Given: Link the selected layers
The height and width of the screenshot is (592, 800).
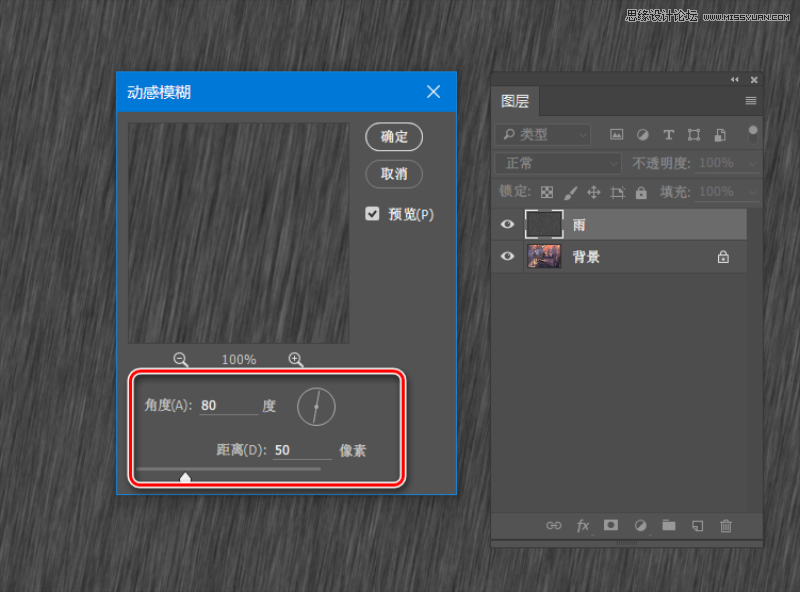Looking at the screenshot, I should click(x=554, y=525).
